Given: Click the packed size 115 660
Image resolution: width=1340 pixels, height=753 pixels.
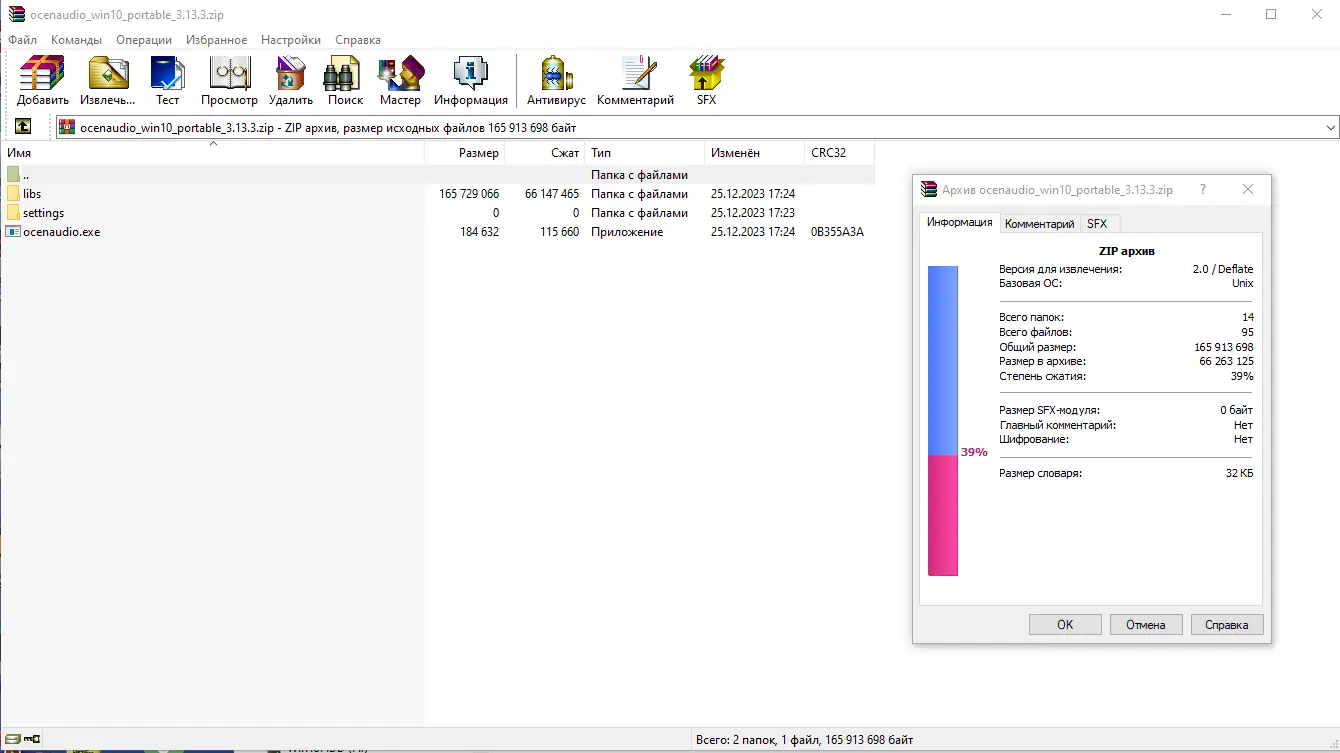Looking at the screenshot, I should pos(560,232).
